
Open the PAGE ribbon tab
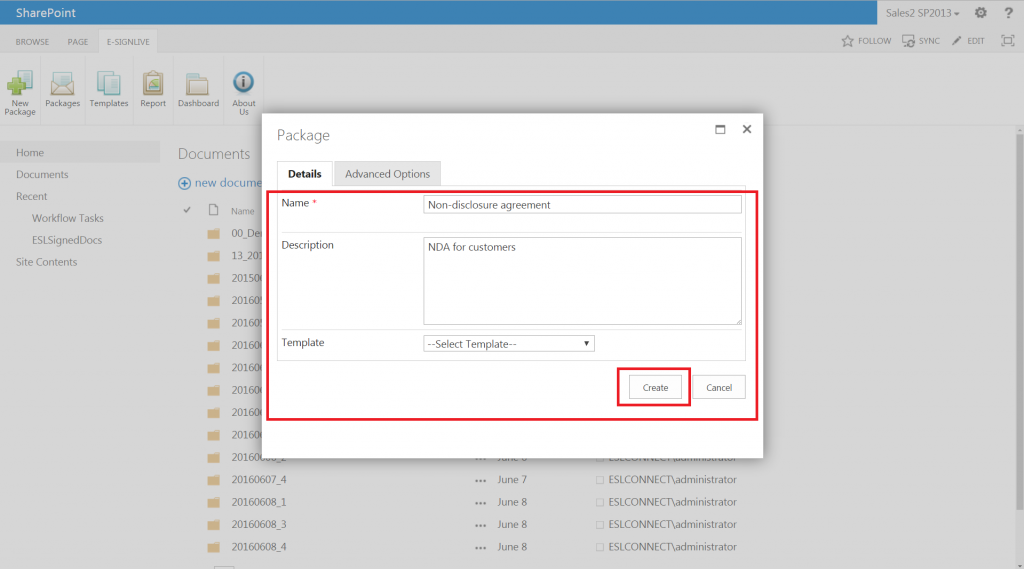coord(77,42)
